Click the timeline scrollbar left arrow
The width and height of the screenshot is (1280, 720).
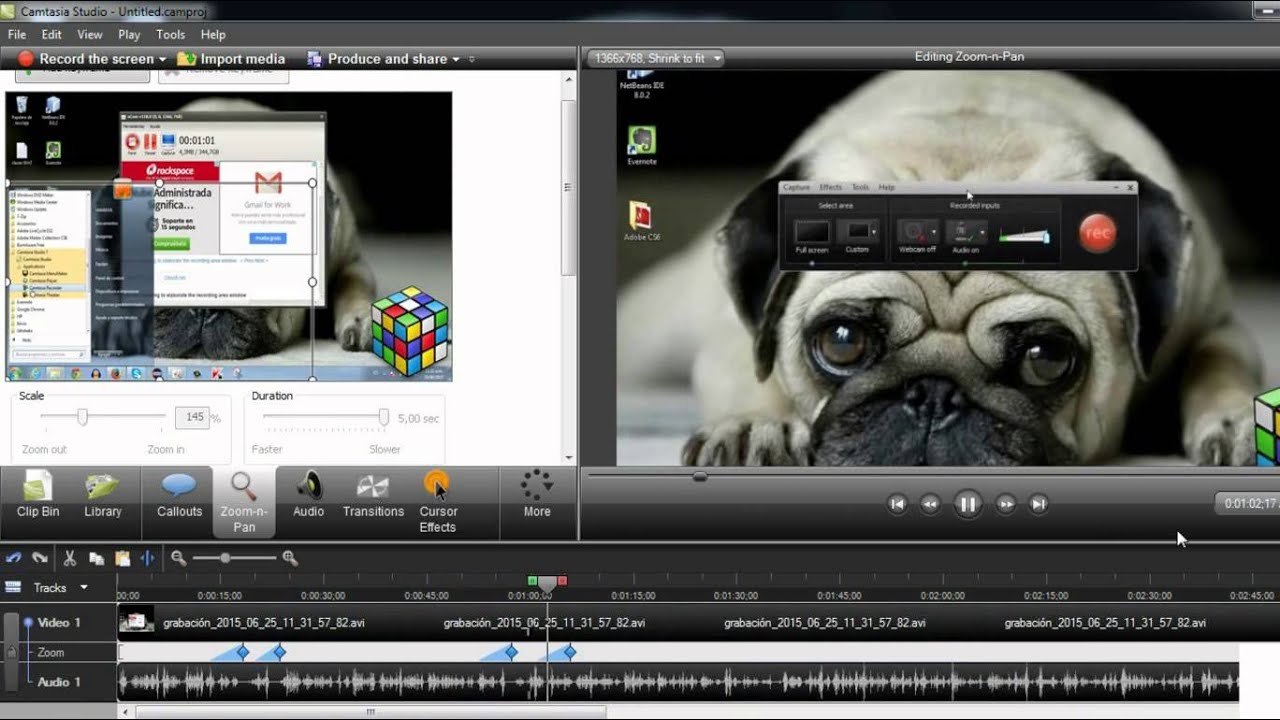click(x=124, y=712)
